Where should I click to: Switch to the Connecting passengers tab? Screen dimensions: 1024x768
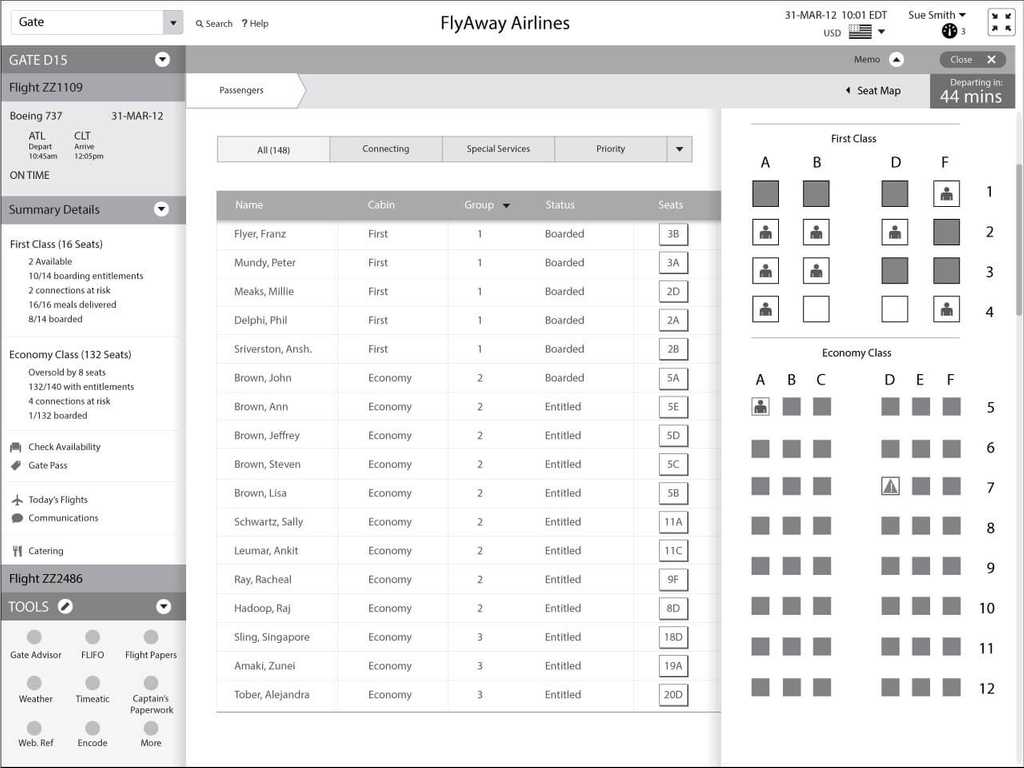click(x=386, y=149)
